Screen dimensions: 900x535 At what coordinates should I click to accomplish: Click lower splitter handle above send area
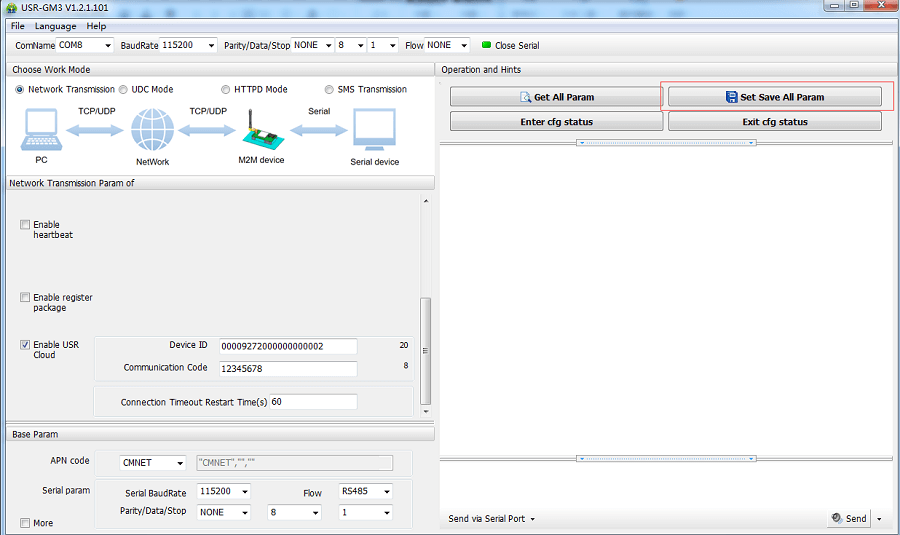(x=666, y=459)
